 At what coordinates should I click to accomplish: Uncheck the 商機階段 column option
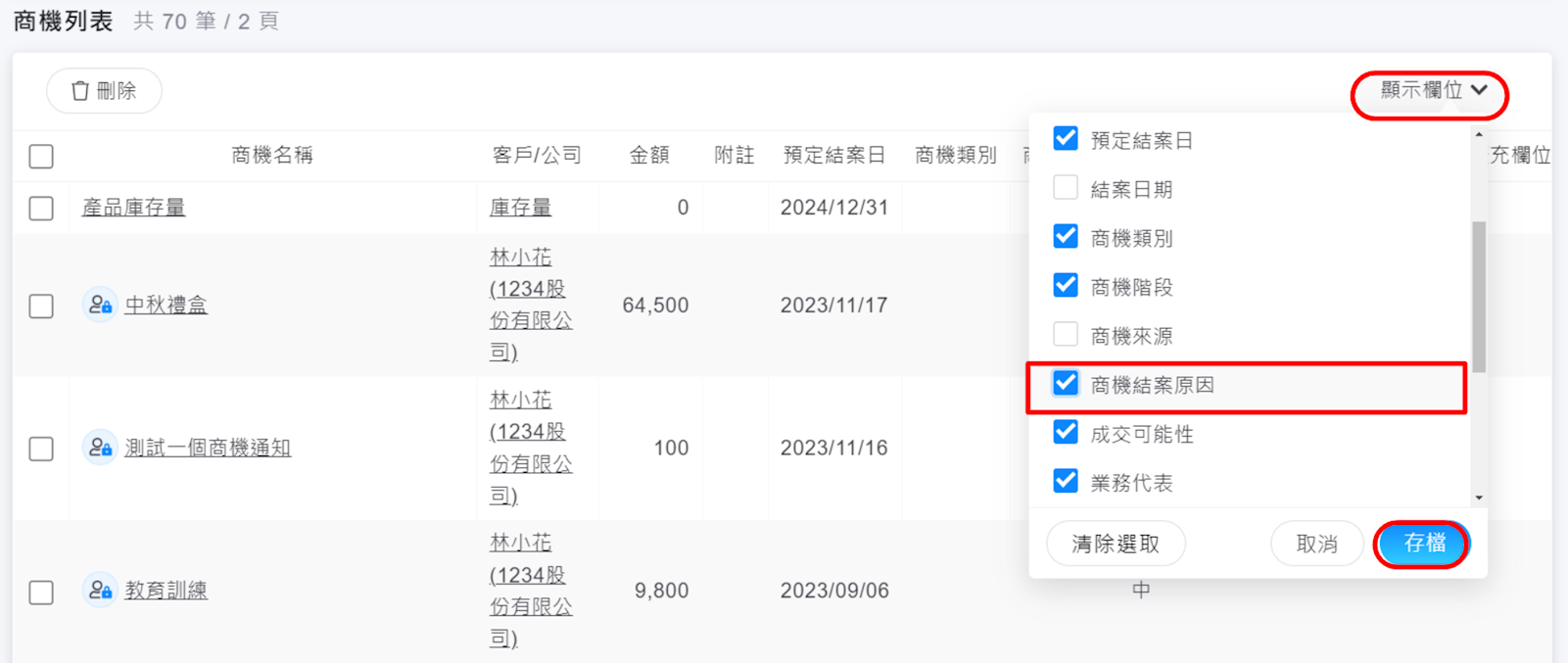point(1066,286)
